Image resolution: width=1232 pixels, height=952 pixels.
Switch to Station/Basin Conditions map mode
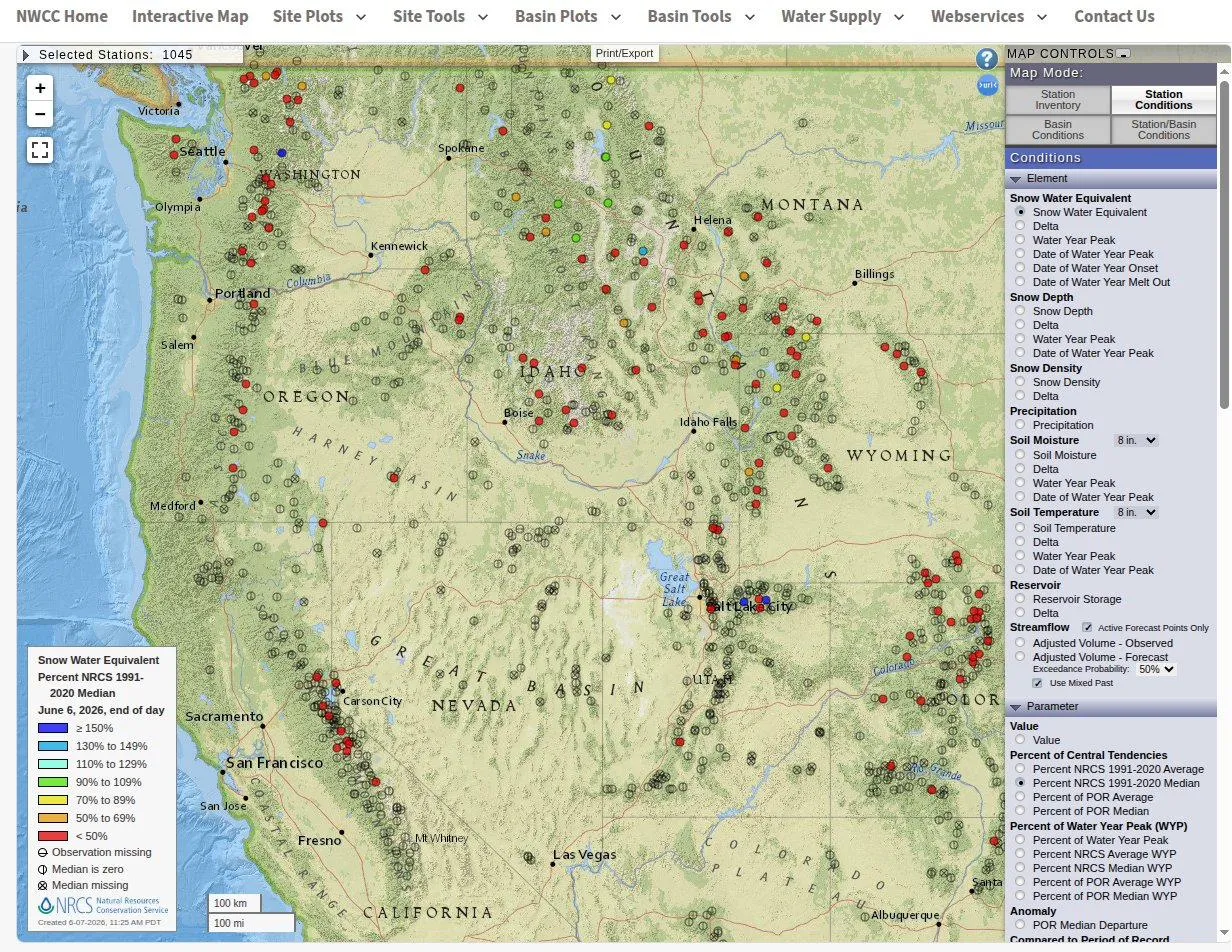[1164, 130]
